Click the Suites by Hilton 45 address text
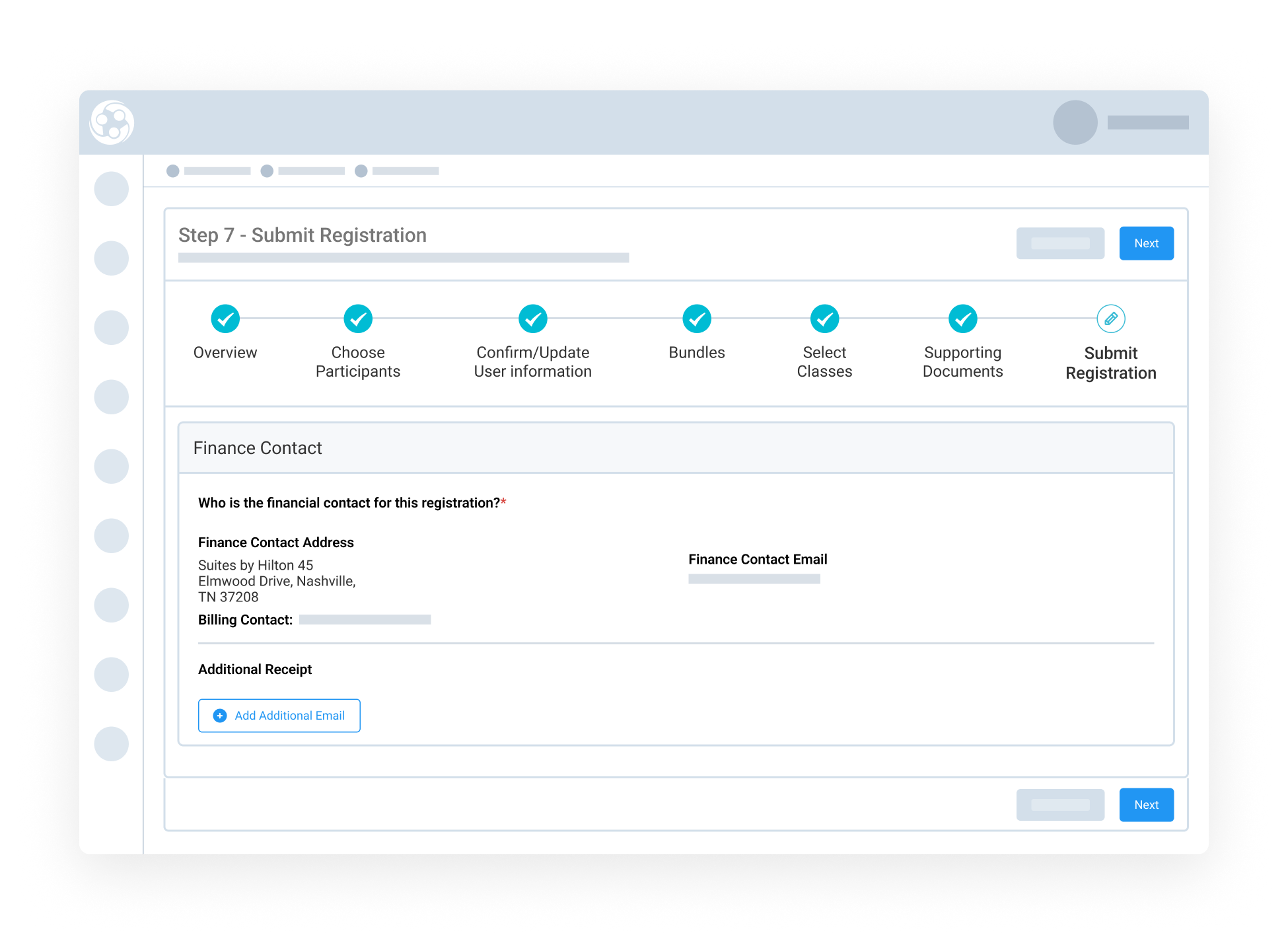Screen dimensions: 1288x945 [x=277, y=582]
